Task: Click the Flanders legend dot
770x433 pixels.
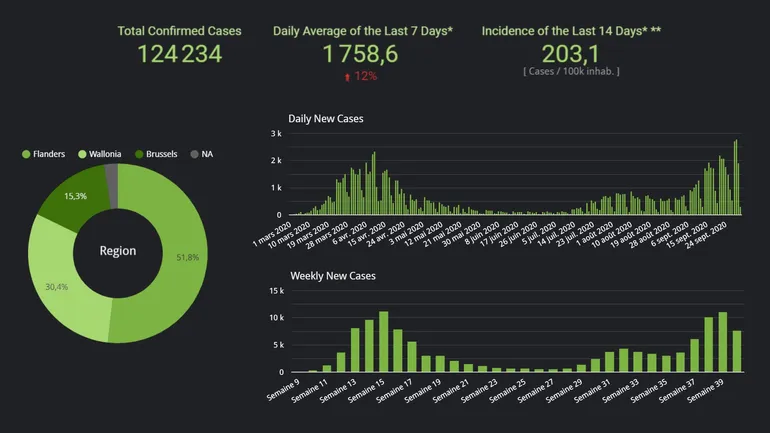Action: point(26,154)
